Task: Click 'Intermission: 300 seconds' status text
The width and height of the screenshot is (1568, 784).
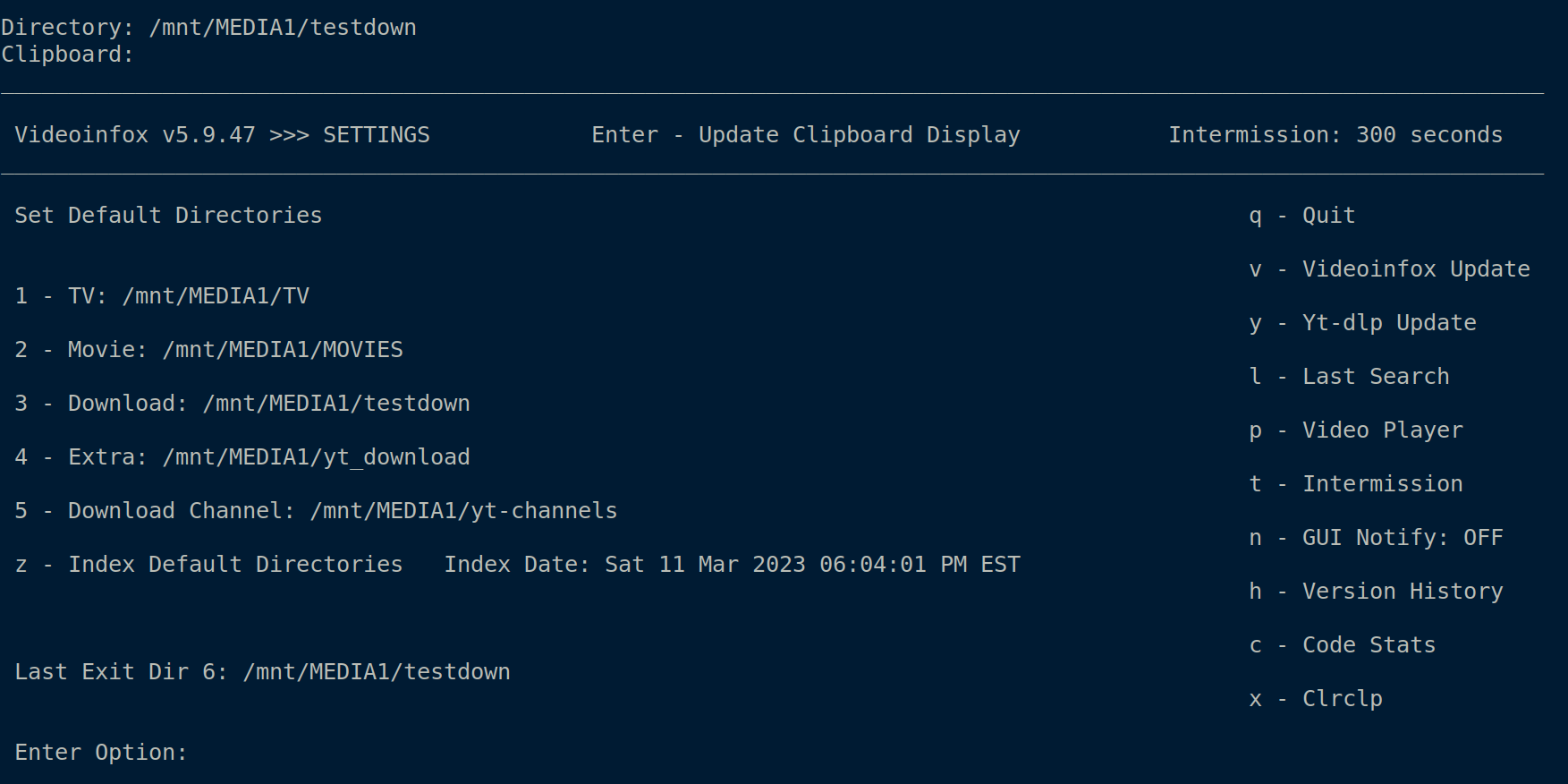Action: click(1336, 135)
